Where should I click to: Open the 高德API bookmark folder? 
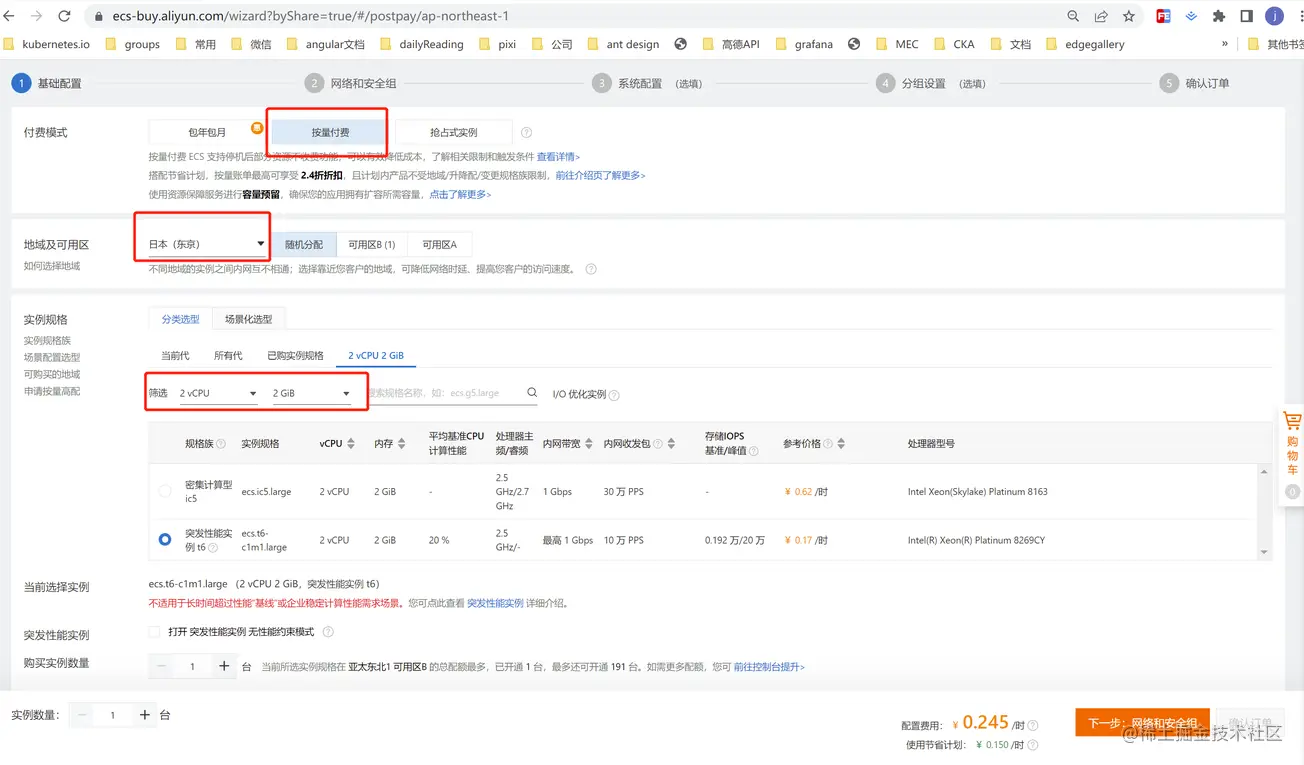click(730, 44)
